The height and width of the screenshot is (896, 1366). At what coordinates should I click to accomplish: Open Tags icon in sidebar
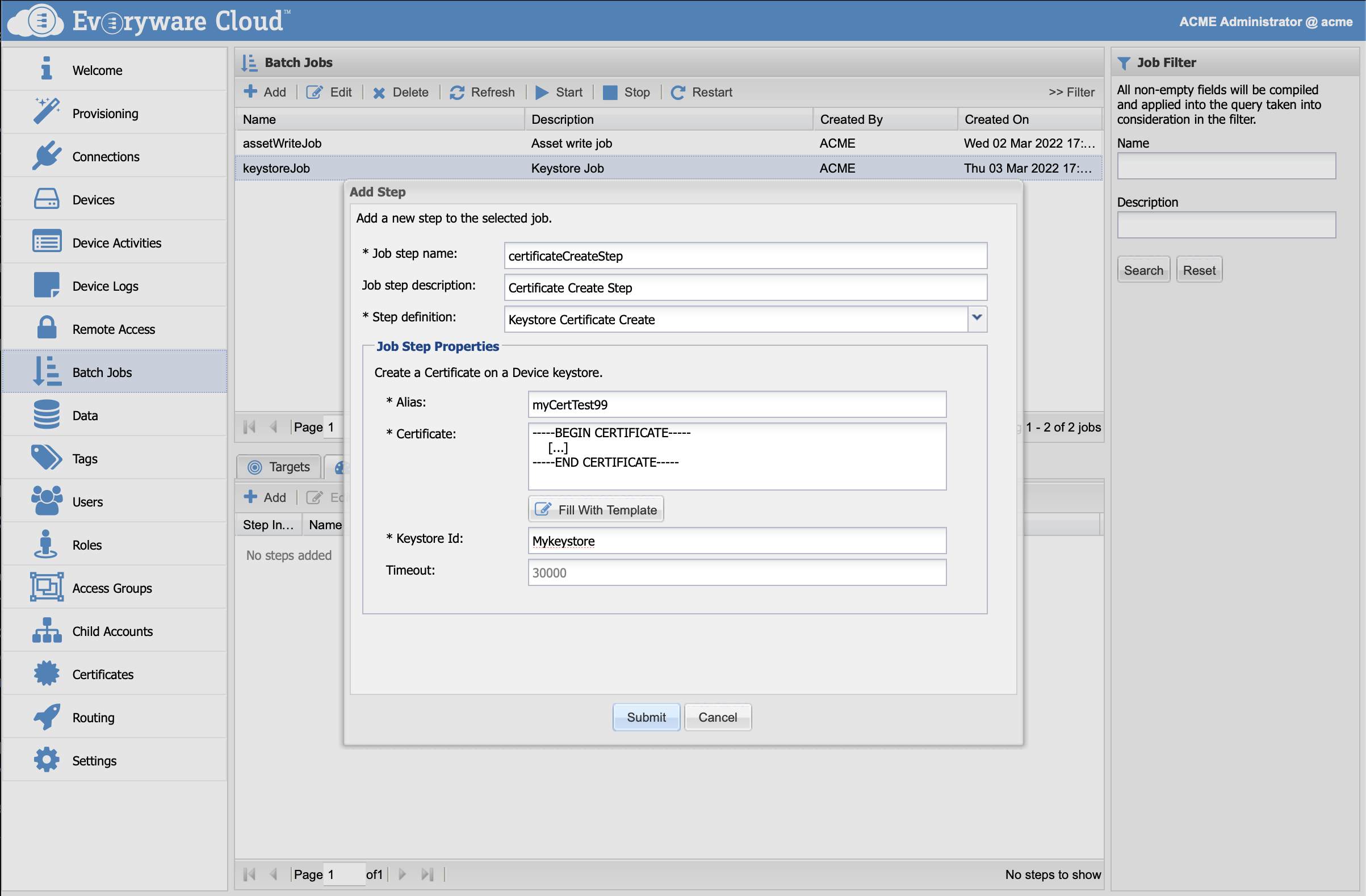click(x=47, y=458)
